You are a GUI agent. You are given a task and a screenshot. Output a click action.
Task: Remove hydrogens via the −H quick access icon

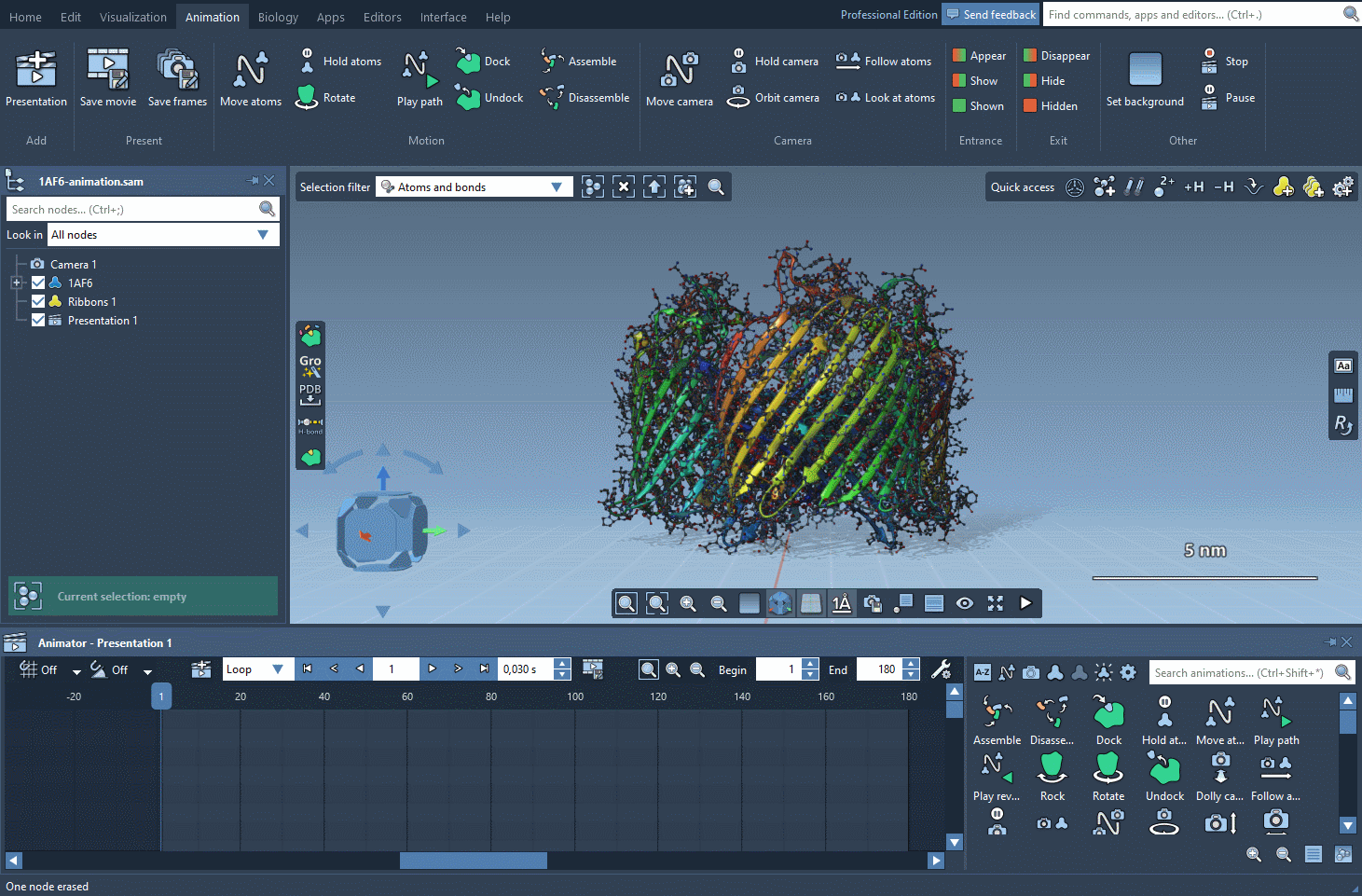[x=1223, y=186]
